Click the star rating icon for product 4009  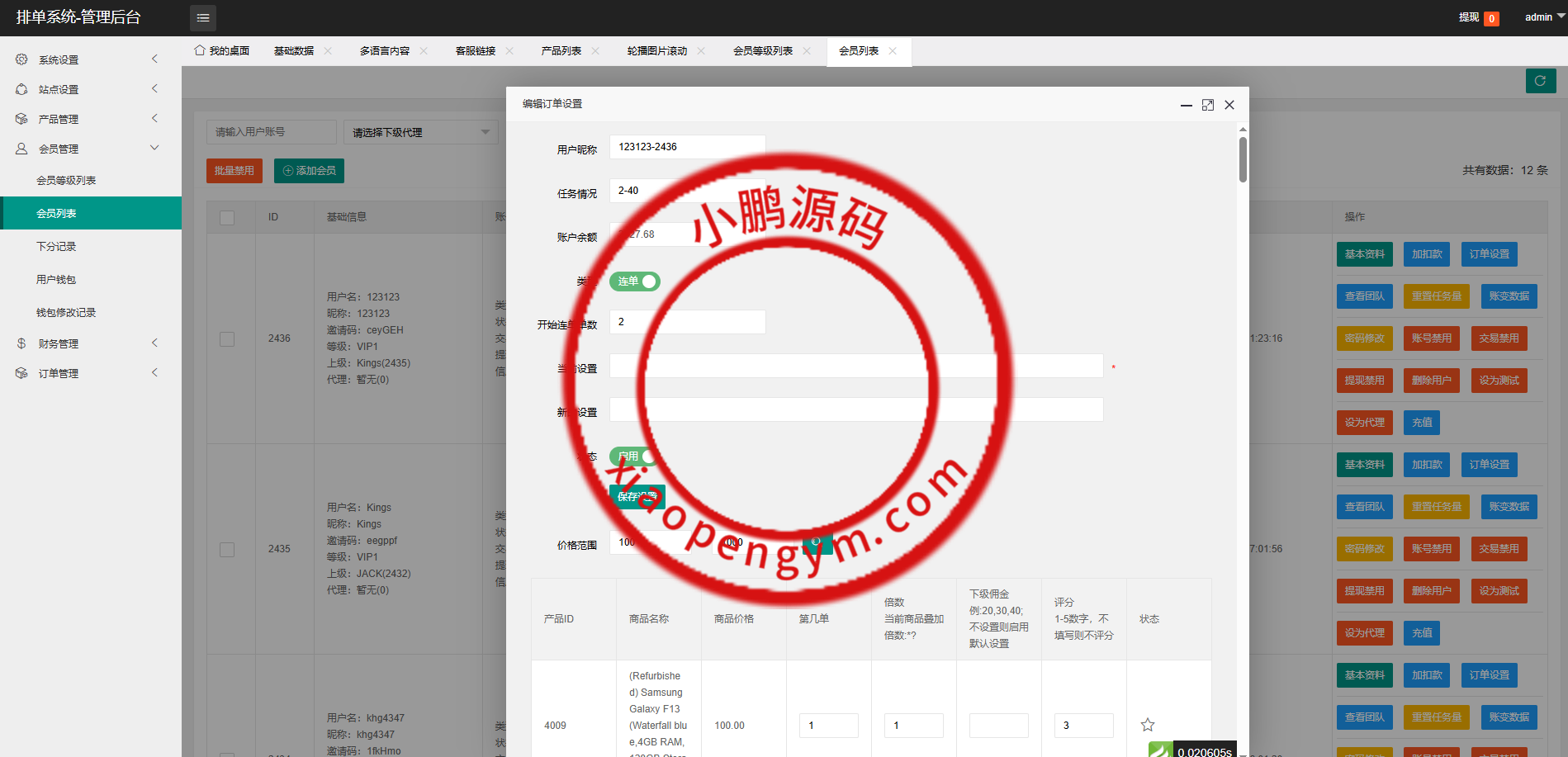click(1147, 725)
